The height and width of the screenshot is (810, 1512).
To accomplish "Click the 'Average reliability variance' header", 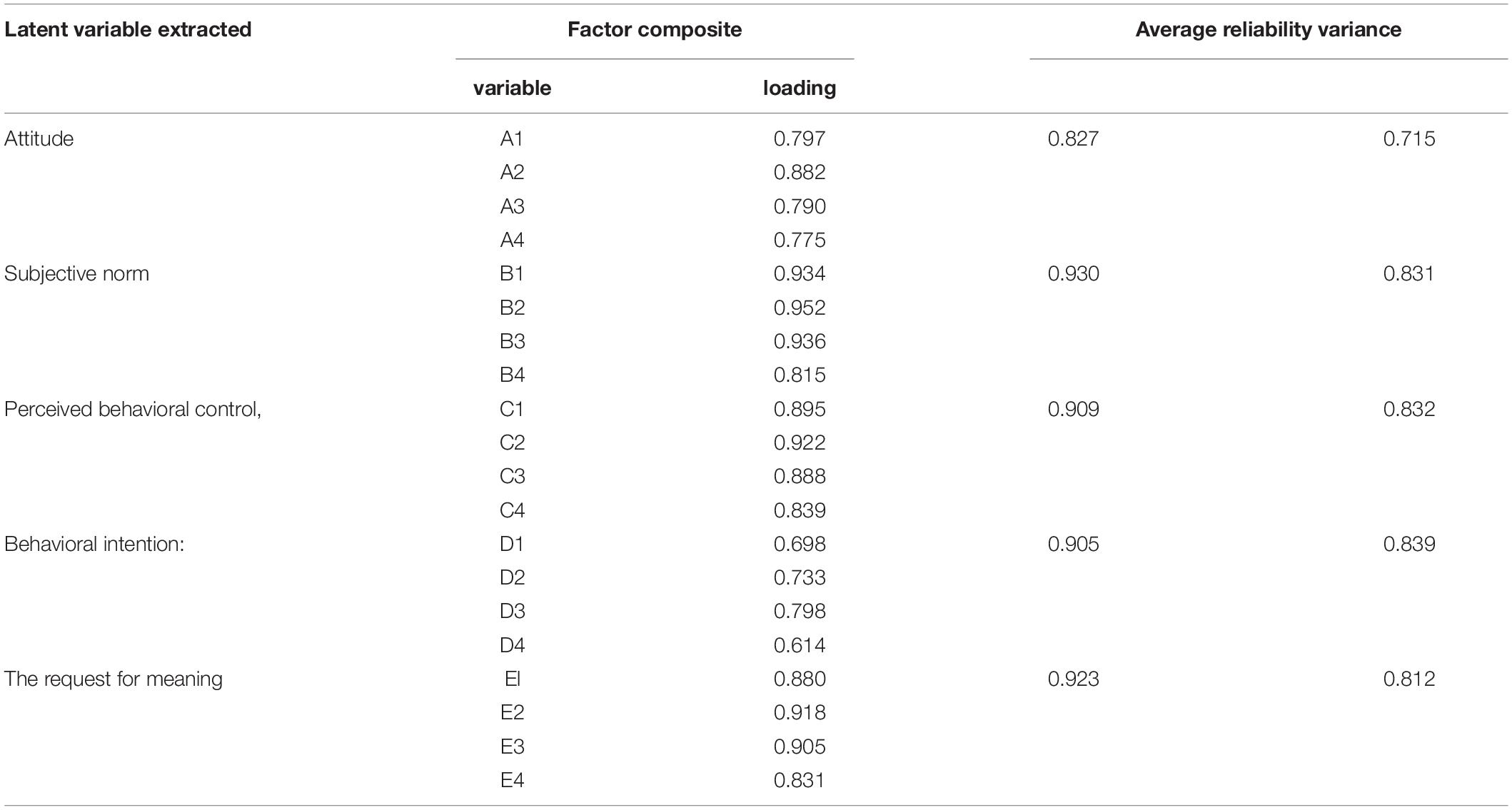I will [x=1269, y=29].
